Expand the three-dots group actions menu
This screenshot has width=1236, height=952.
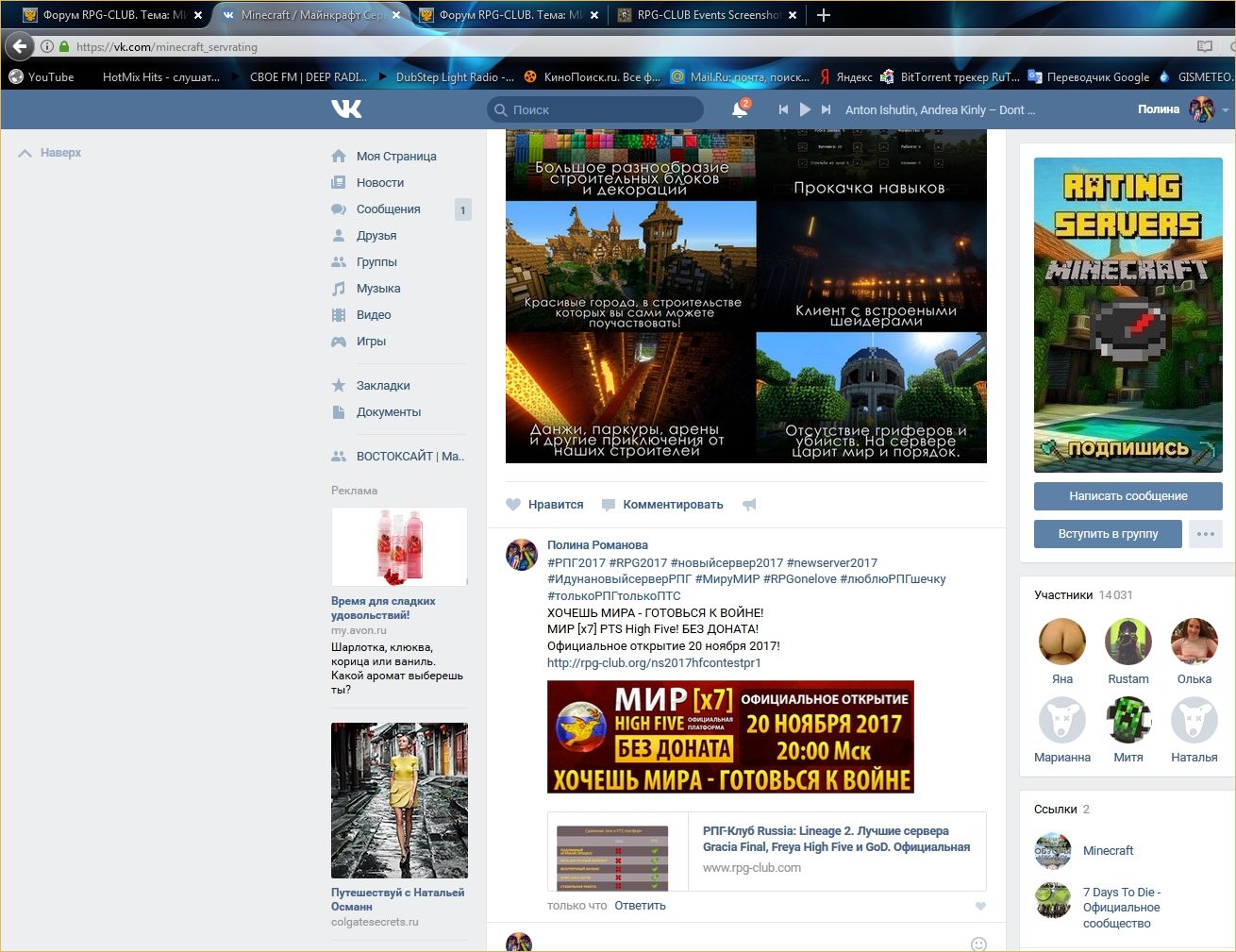pyautogui.click(x=1205, y=534)
